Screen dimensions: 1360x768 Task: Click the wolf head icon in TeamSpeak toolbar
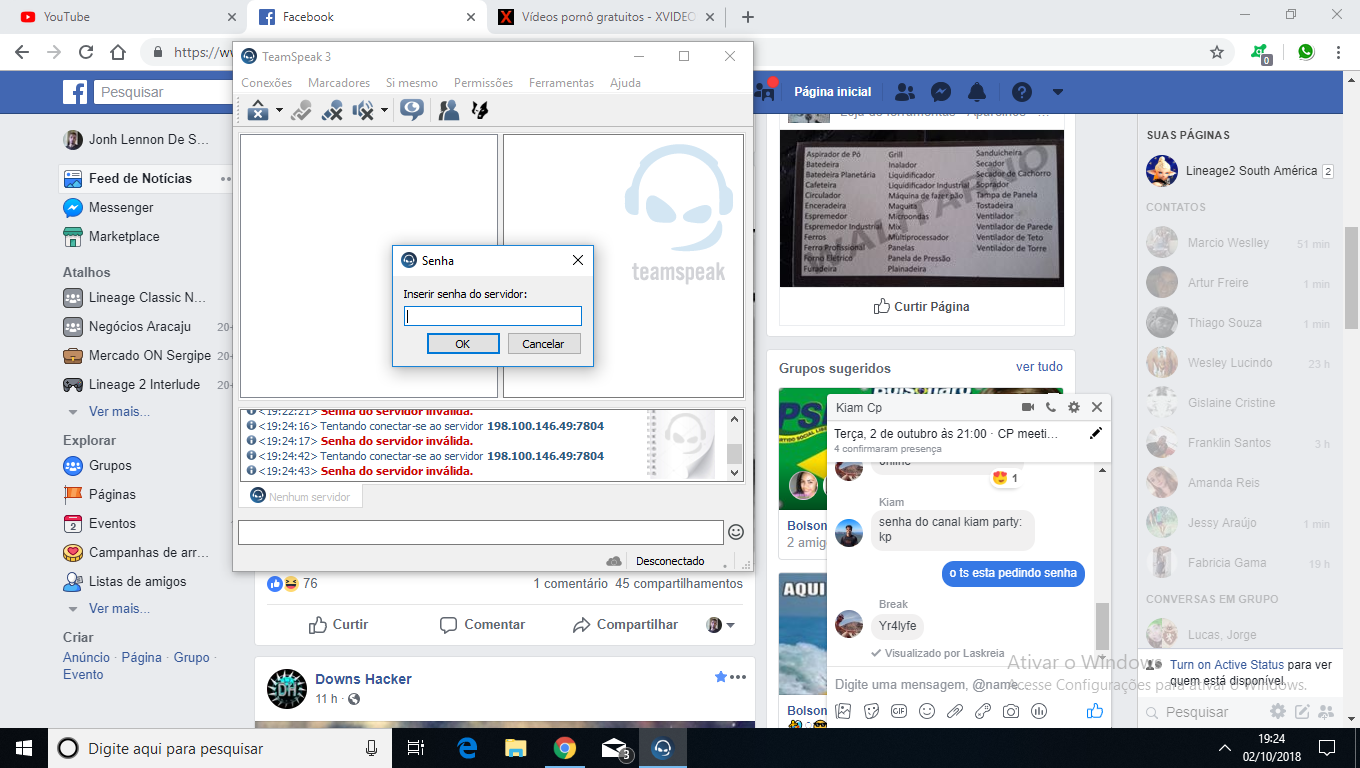[480, 110]
